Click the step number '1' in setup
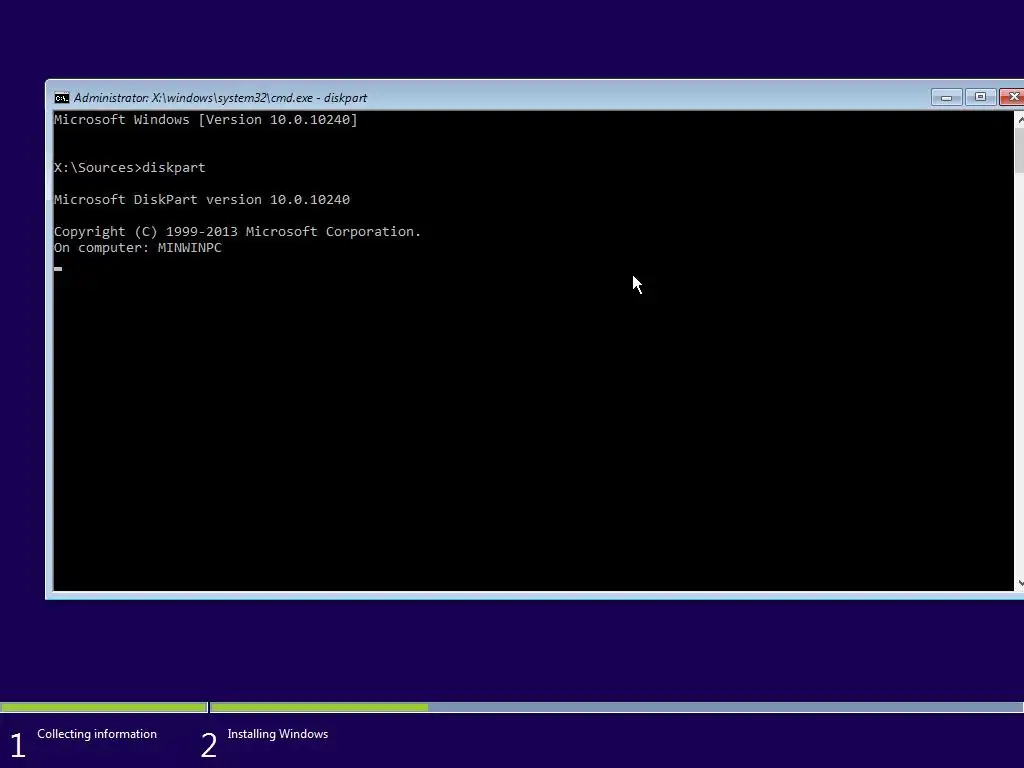Viewport: 1024px width, 768px height. pyautogui.click(x=18, y=745)
